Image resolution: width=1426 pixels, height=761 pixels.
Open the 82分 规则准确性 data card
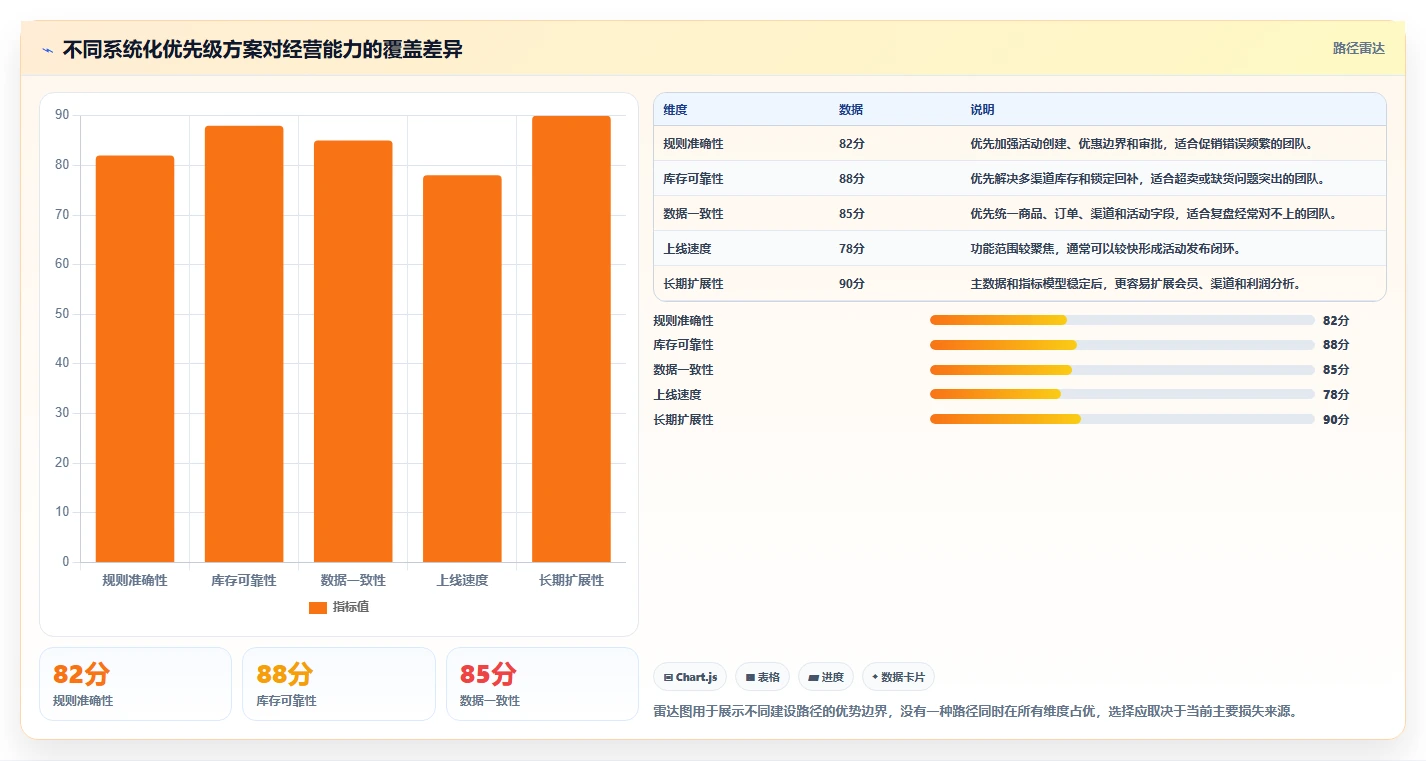(x=135, y=684)
